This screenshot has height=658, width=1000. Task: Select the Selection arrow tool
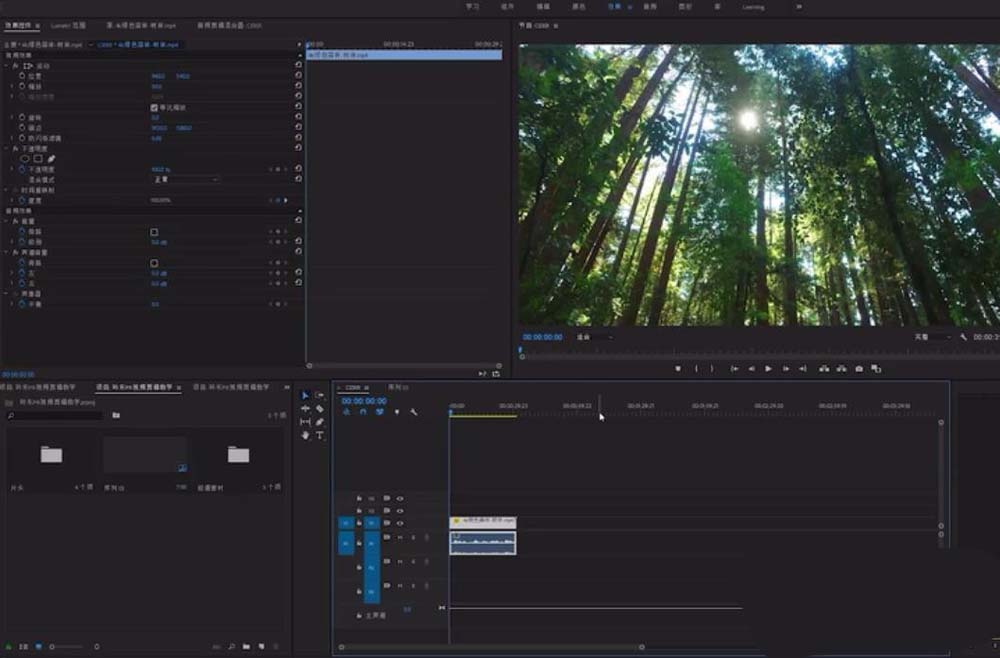(x=305, y=396)
